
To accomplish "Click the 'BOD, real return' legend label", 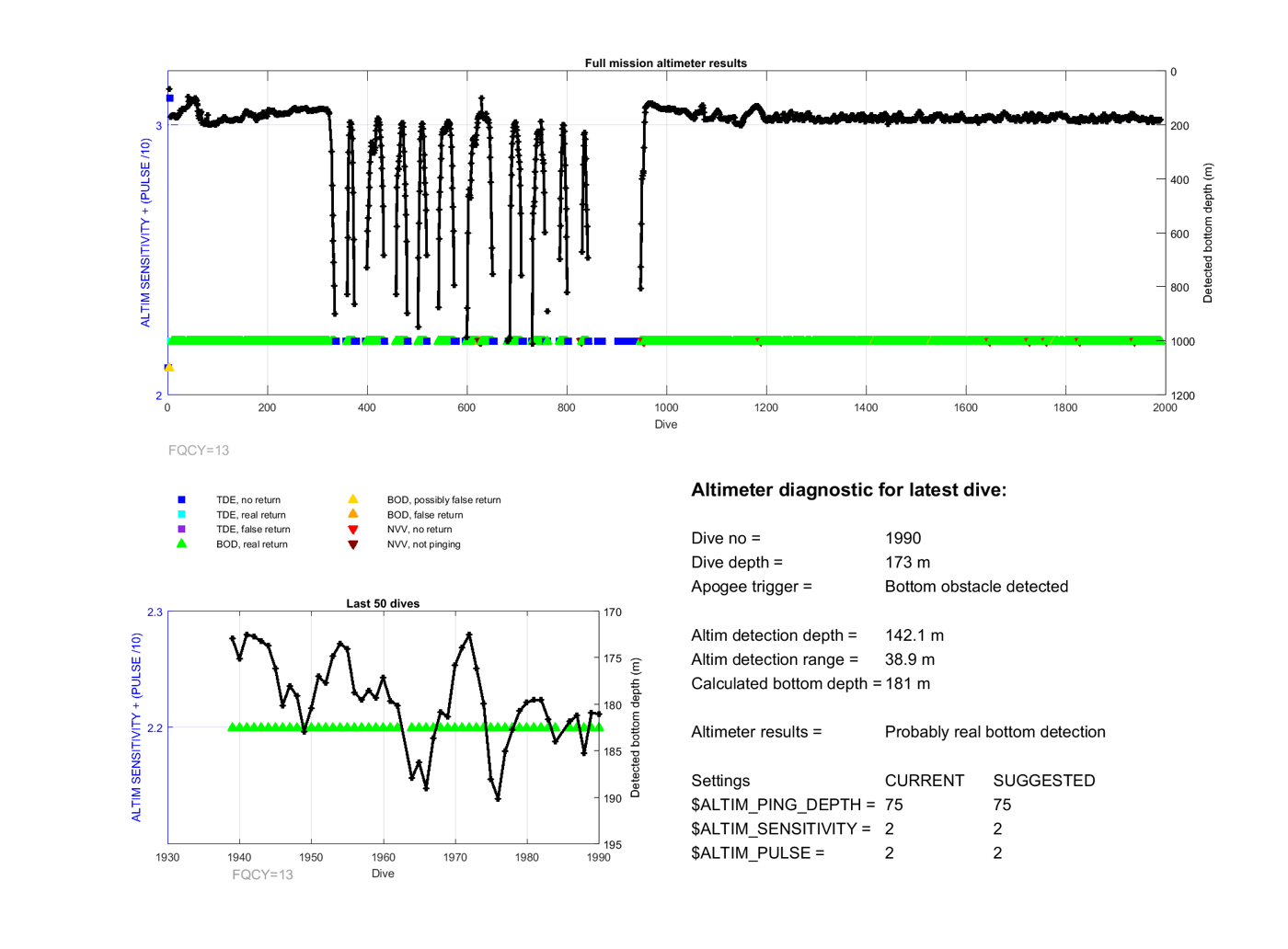I will 252,544.
